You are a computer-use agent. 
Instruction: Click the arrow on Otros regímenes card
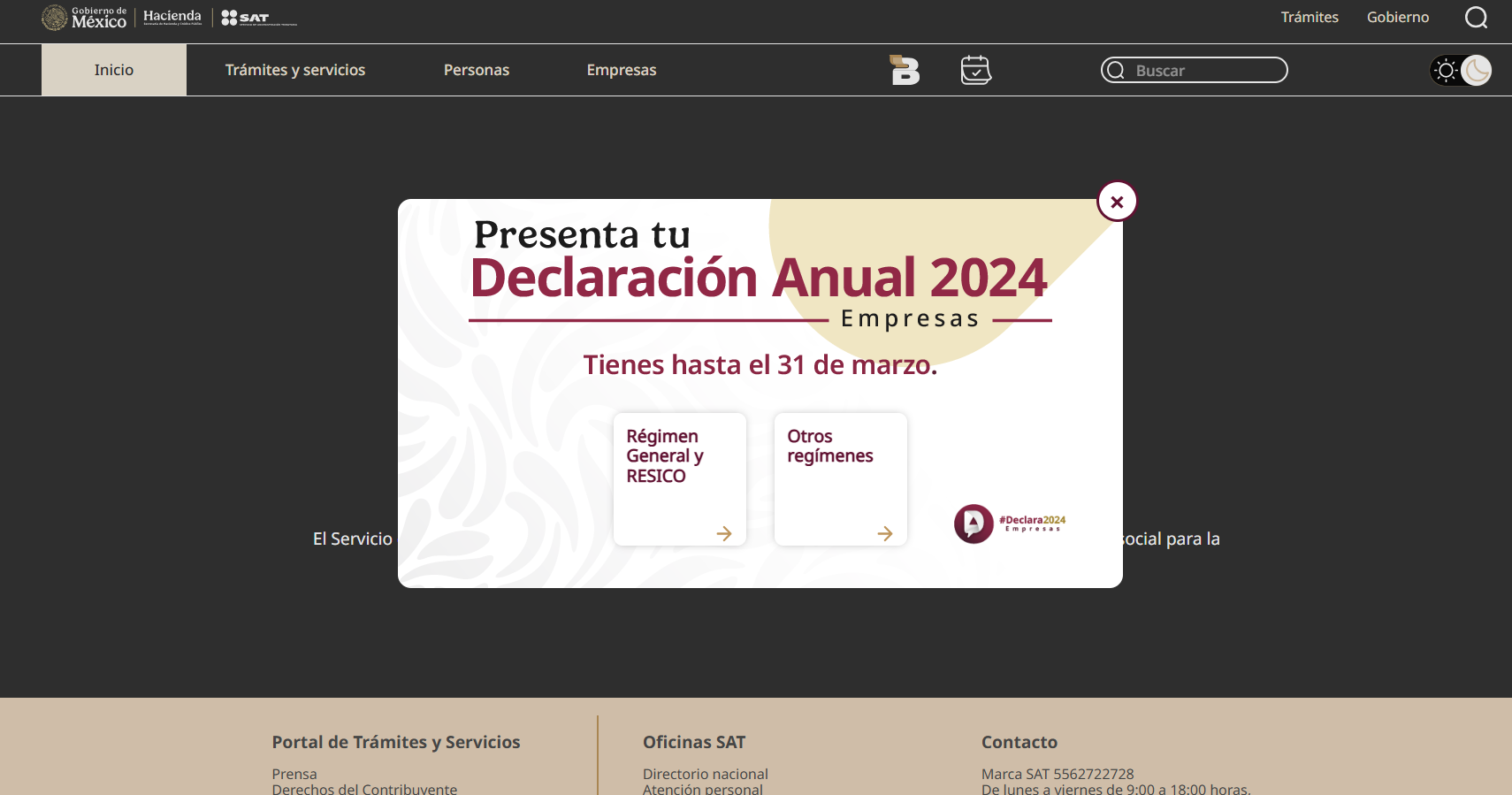[x=885, y=533]
